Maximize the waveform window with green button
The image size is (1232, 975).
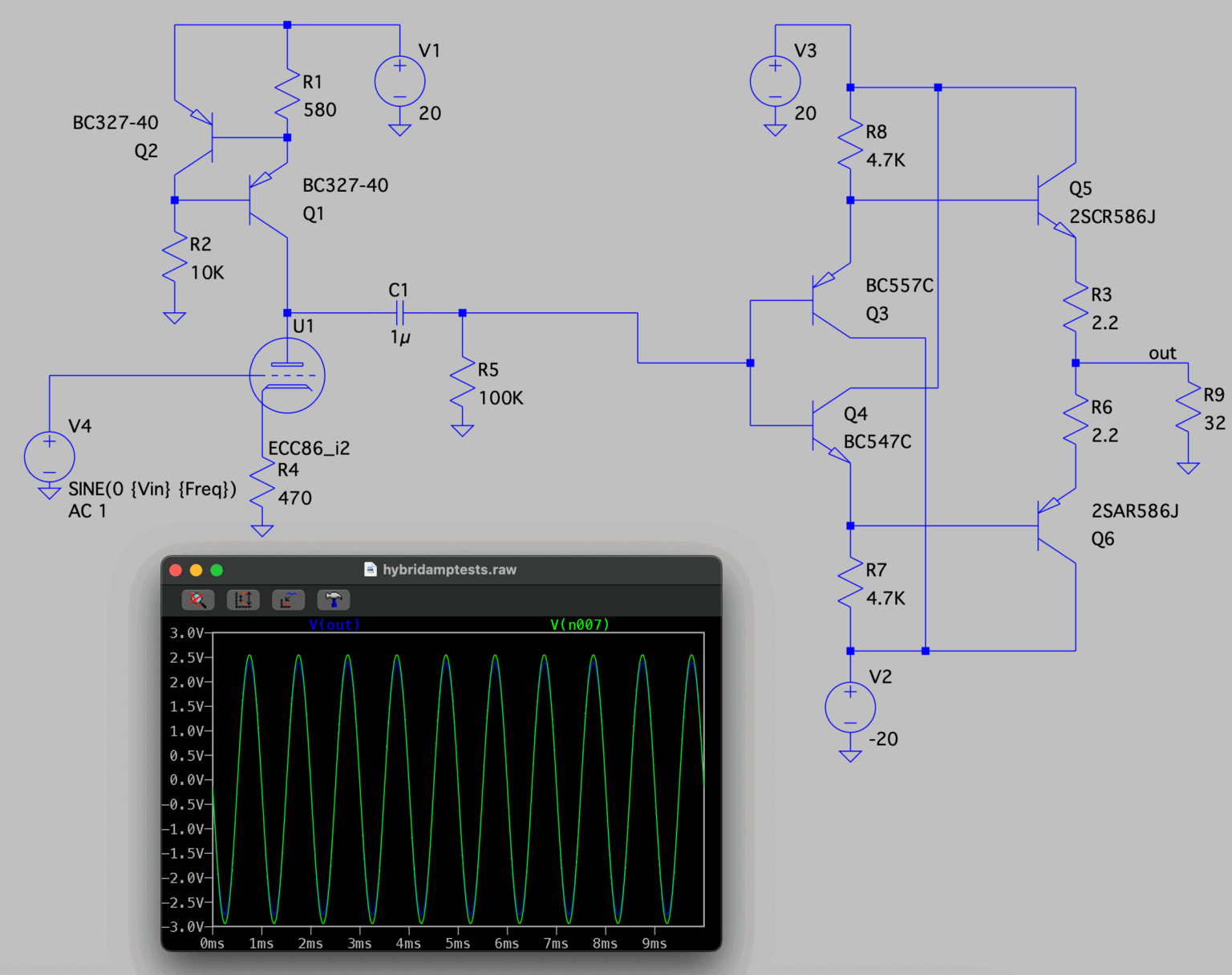tap(217, 570)
